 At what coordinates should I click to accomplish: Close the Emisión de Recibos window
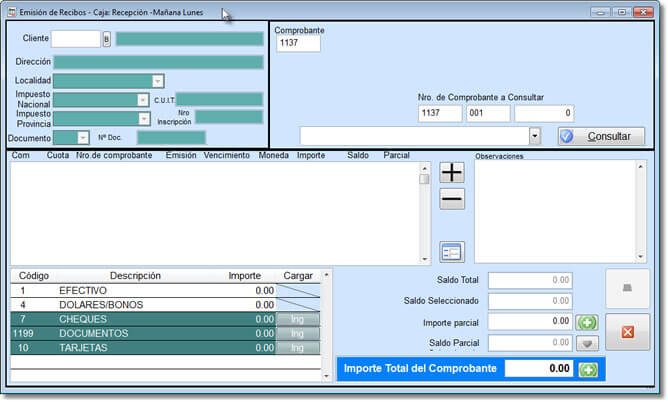tap(643, 12)
